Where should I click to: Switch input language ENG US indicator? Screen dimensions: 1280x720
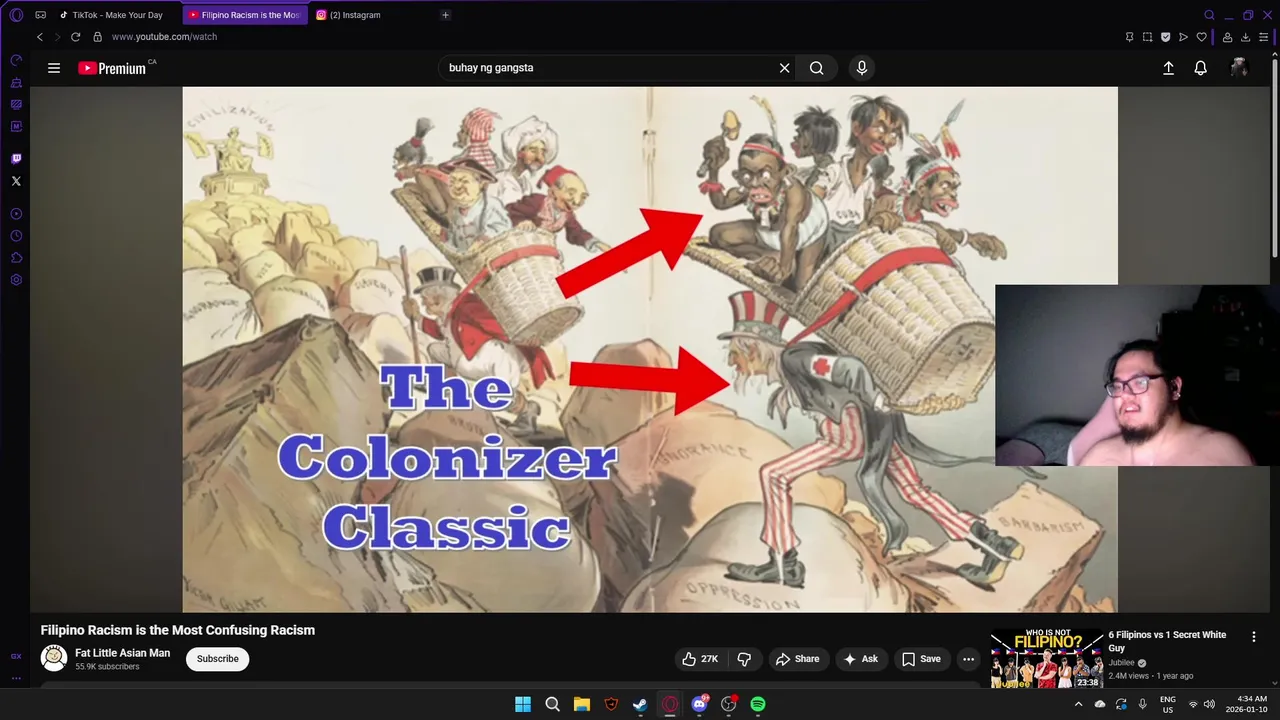(1167, 704)
